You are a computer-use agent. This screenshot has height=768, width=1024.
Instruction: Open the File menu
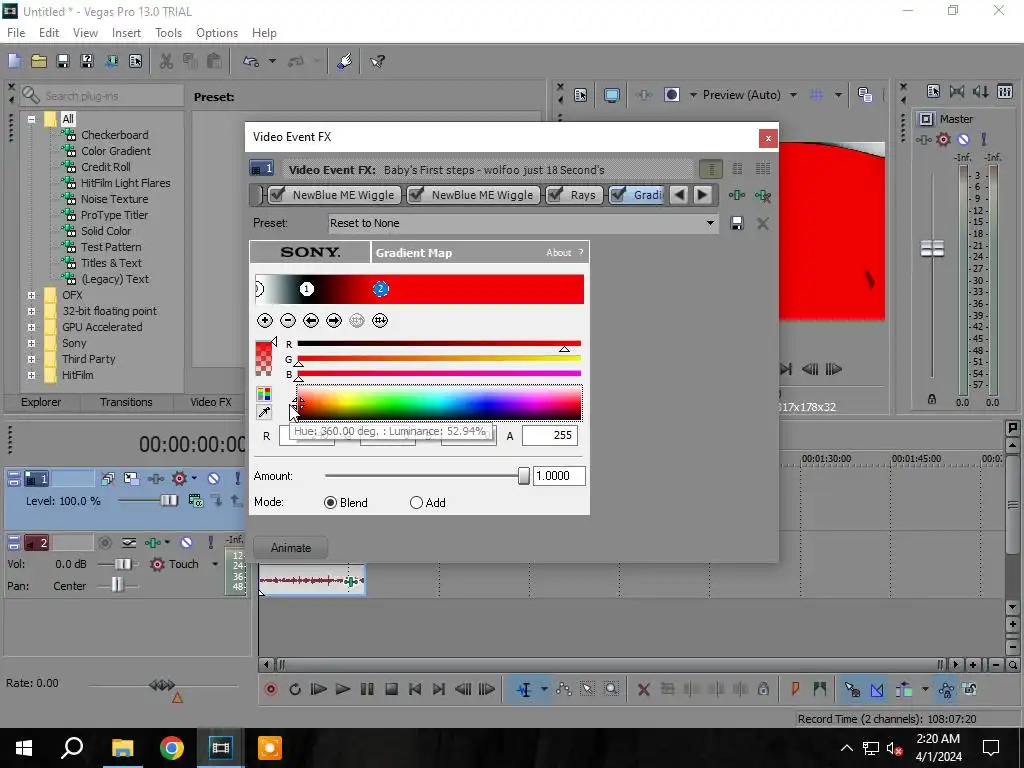pos(16,33)
